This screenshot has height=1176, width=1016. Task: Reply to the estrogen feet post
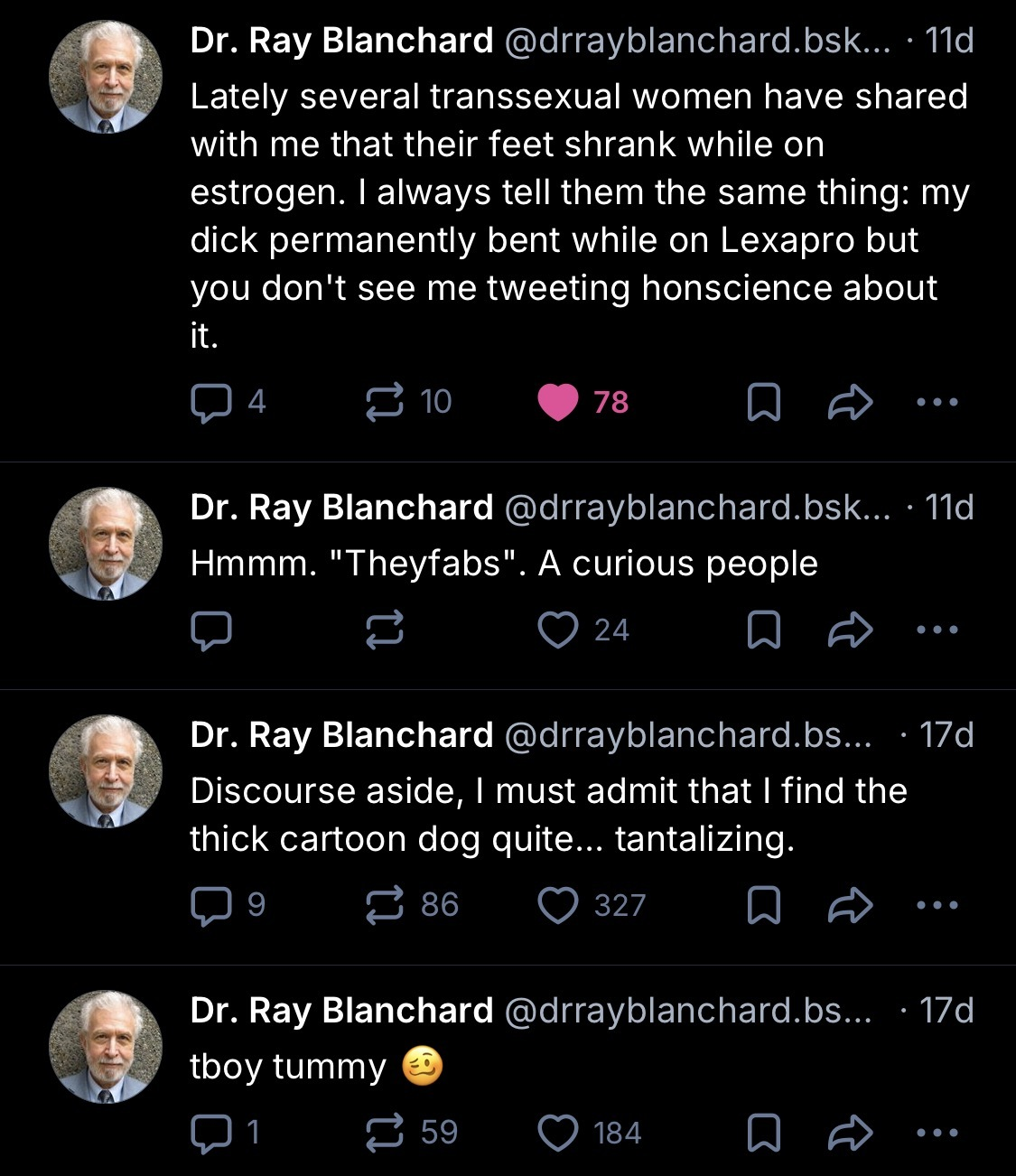(210, 403)
